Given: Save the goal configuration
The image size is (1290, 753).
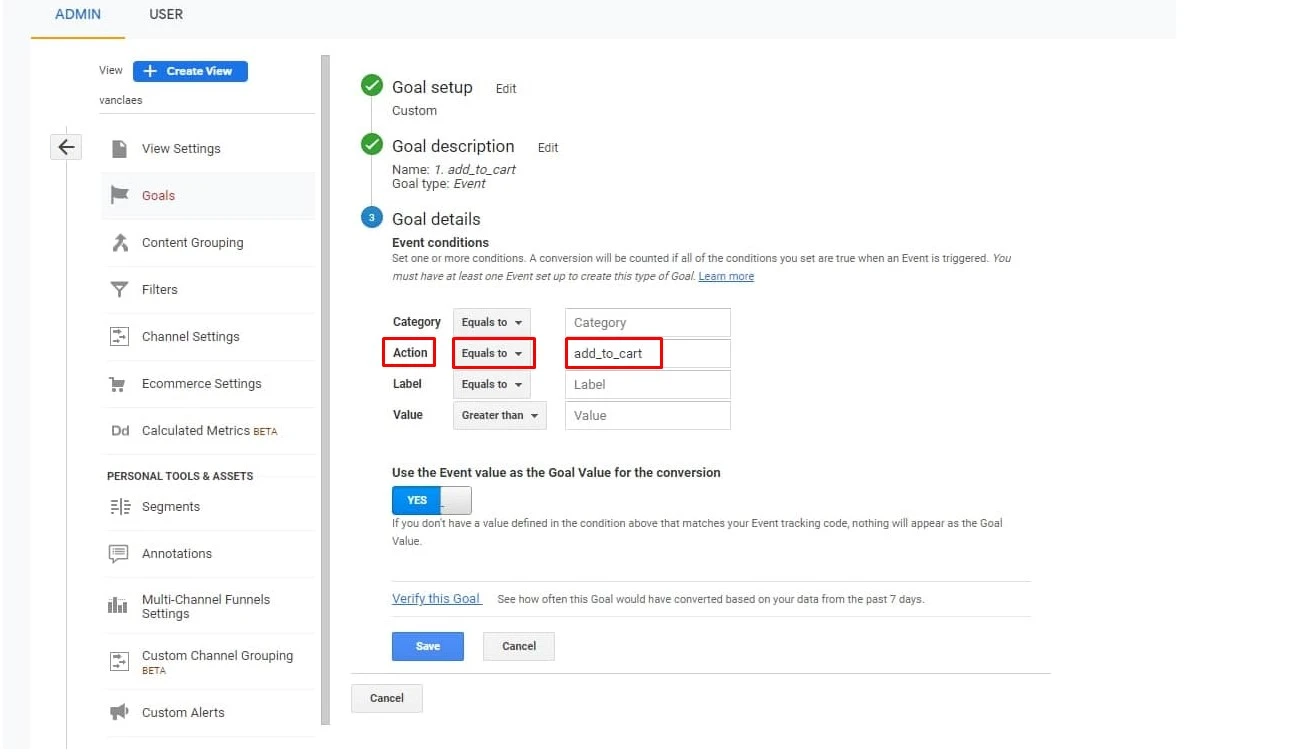Looking at the screenshot, I should (427, 646).
